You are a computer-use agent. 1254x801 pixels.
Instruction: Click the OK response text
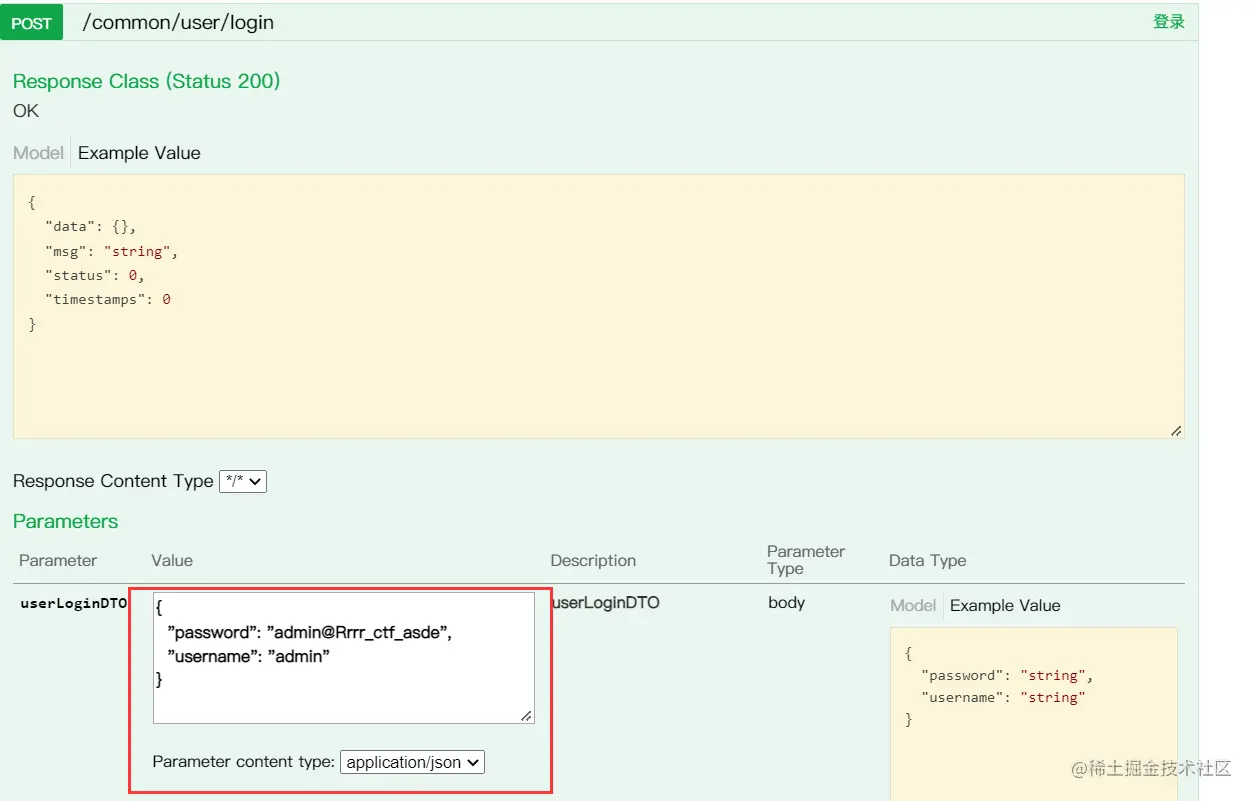point(26,110)
